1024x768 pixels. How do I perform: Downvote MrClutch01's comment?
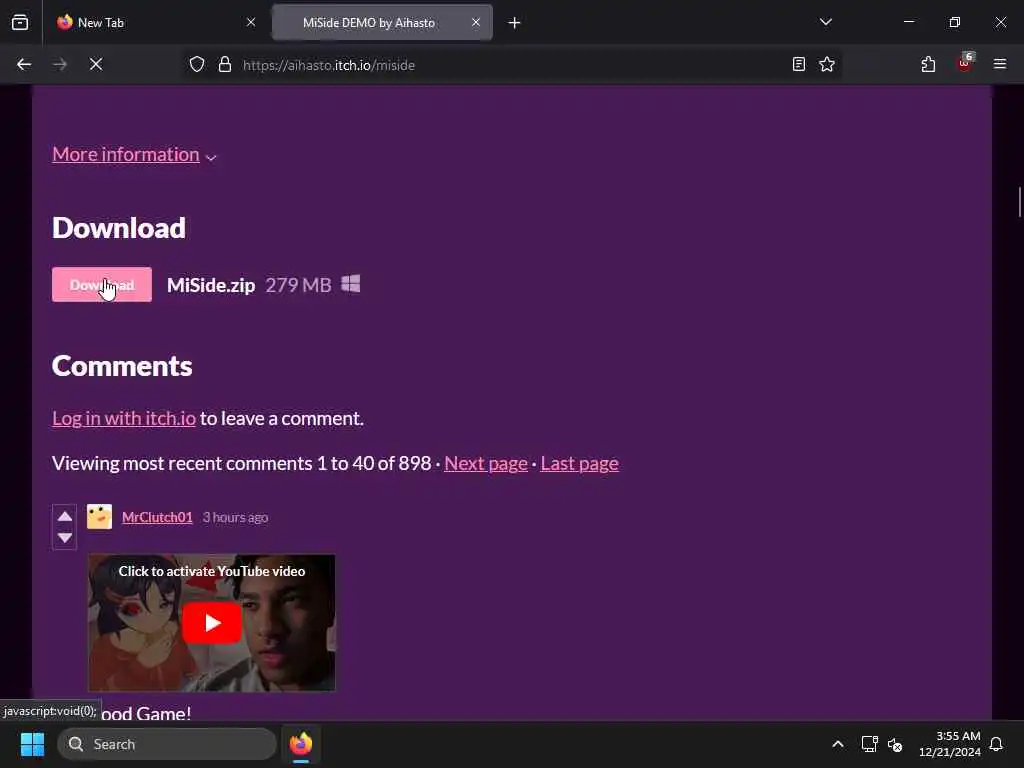65,537
